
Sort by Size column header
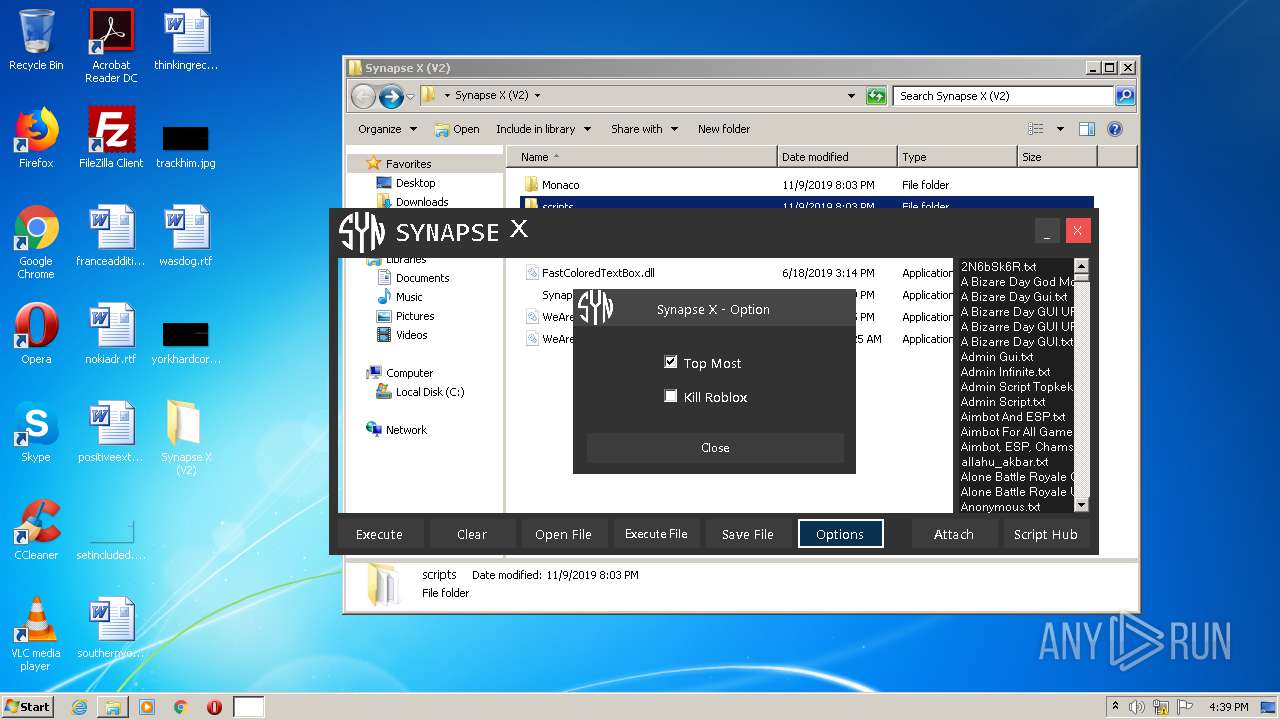(x=1057, y=157)
